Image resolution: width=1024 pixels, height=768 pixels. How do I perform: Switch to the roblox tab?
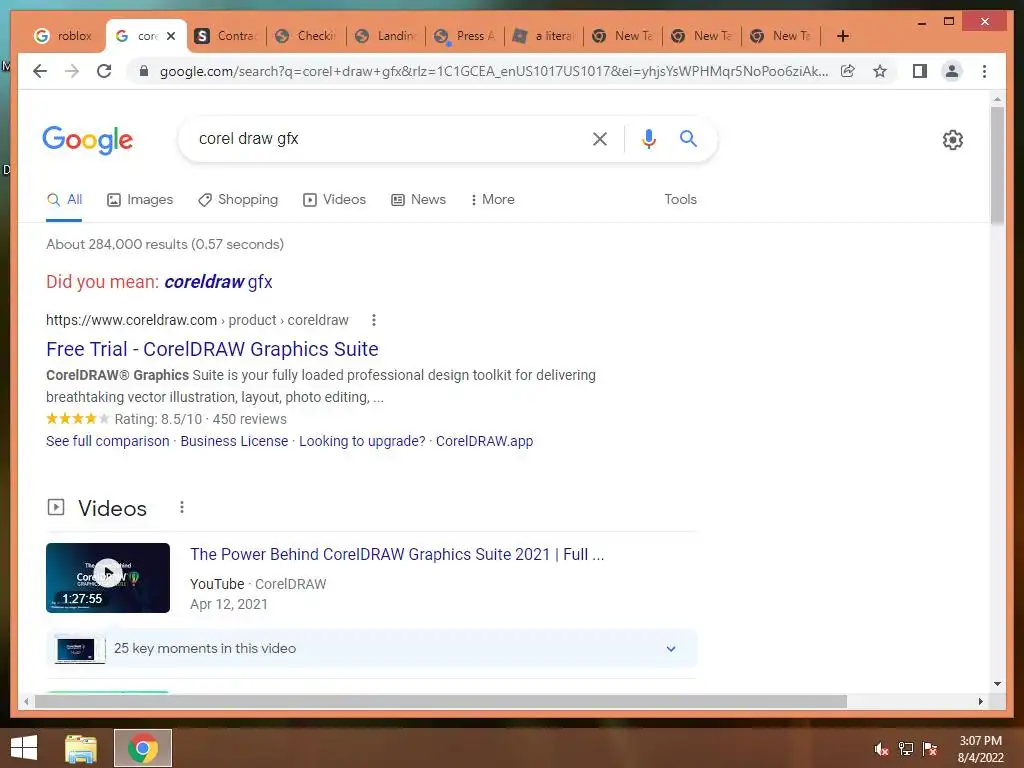click(63, 36)
